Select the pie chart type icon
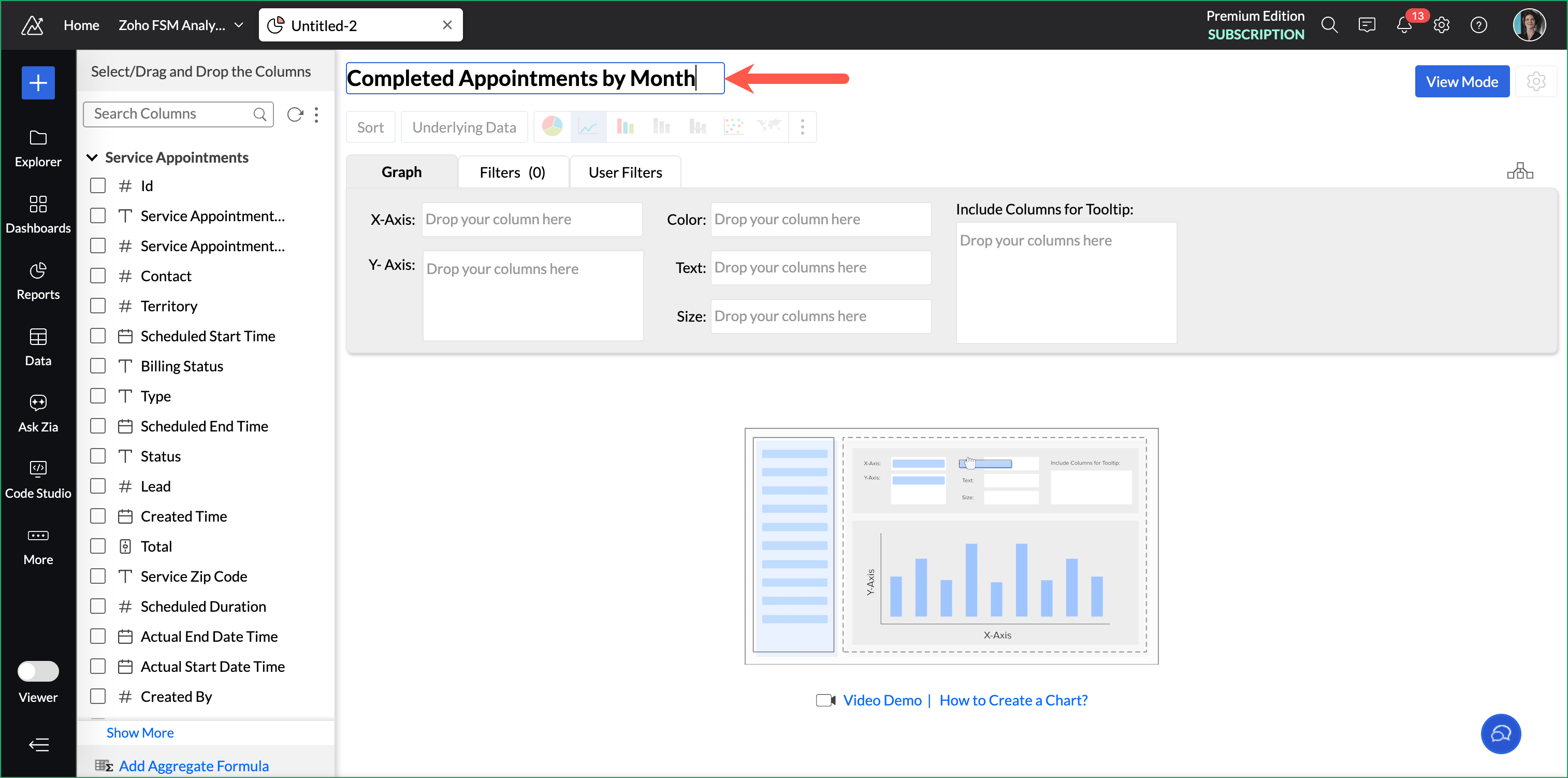The width and height of the screenshot is (1568, 778). pyautogui.click(x=552, y=126)
